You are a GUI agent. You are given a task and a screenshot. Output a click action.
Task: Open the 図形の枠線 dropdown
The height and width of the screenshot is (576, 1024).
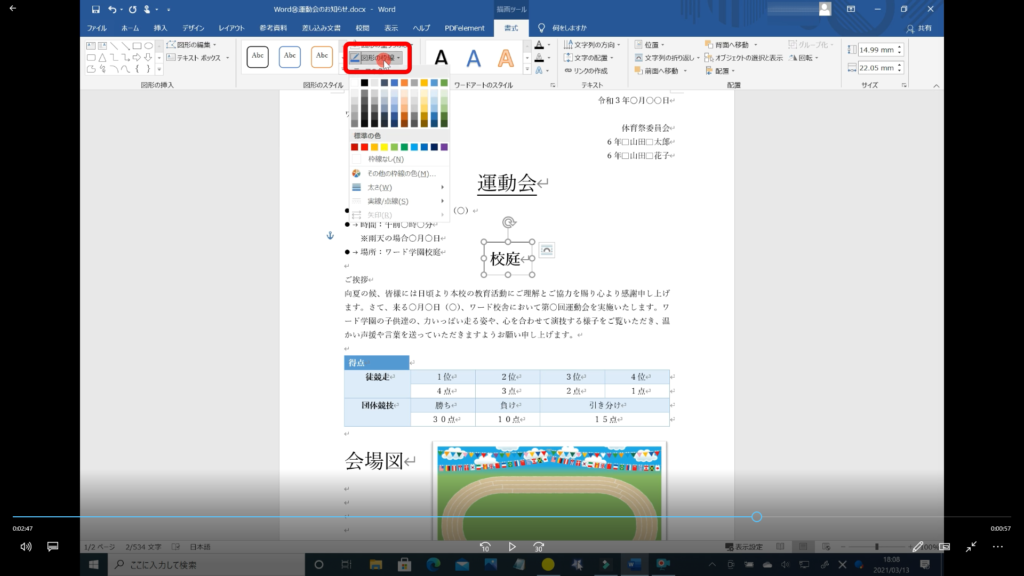click(x=379, y=58)
